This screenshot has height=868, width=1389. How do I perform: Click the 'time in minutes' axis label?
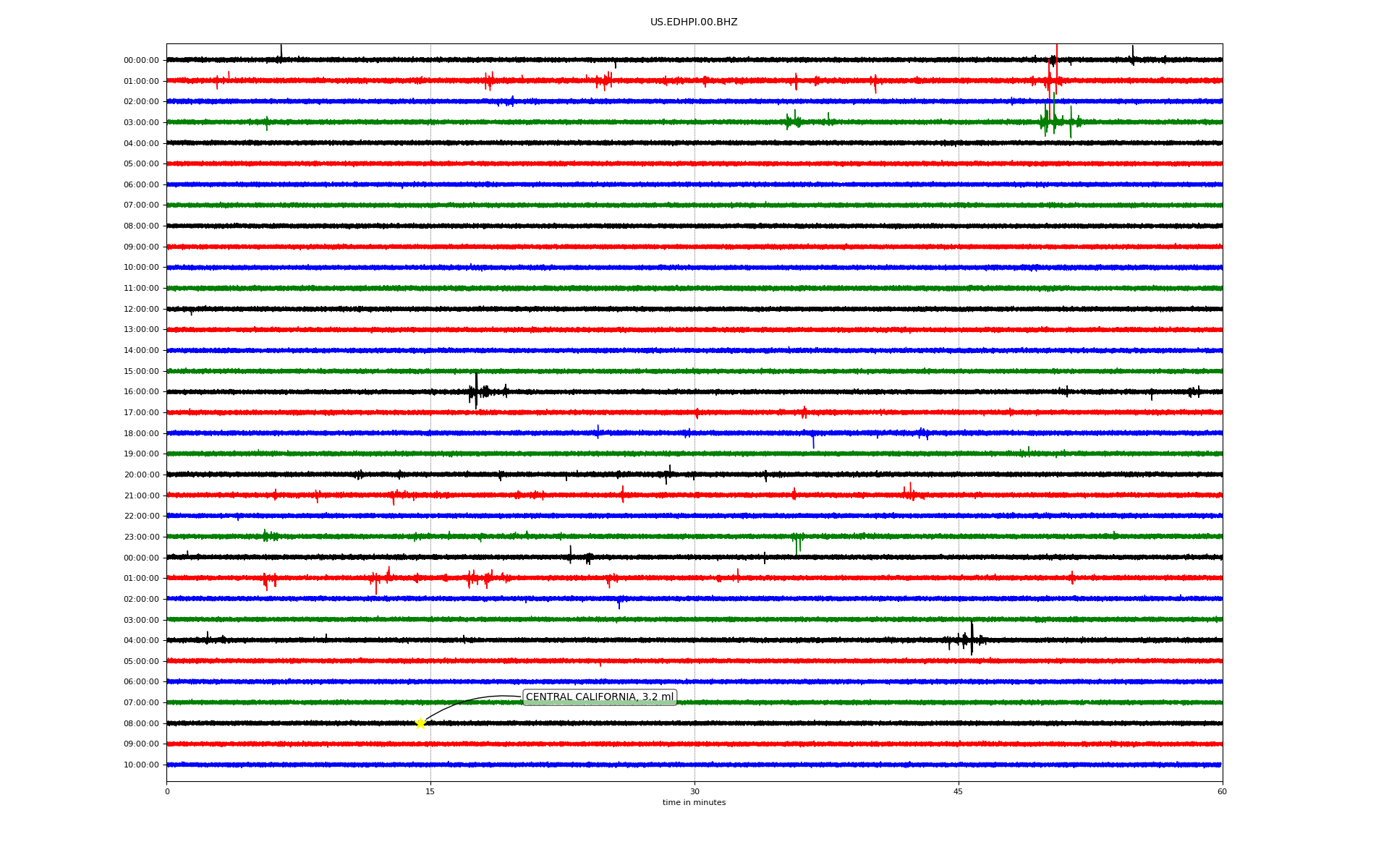point(694,803)
